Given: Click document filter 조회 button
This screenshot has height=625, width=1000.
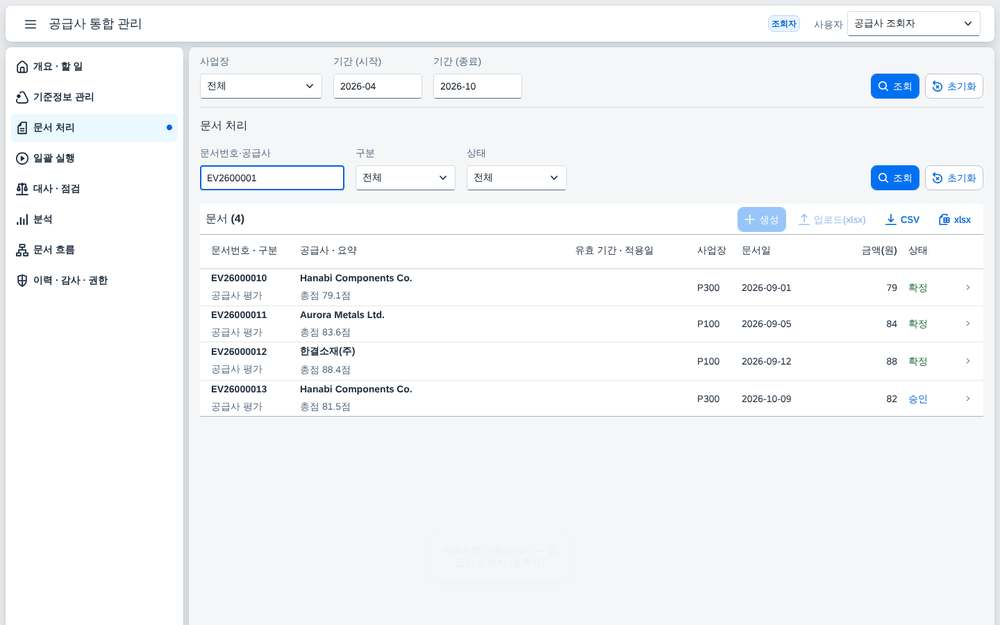Looking at the screenshot, I should (x=895, y=178).
